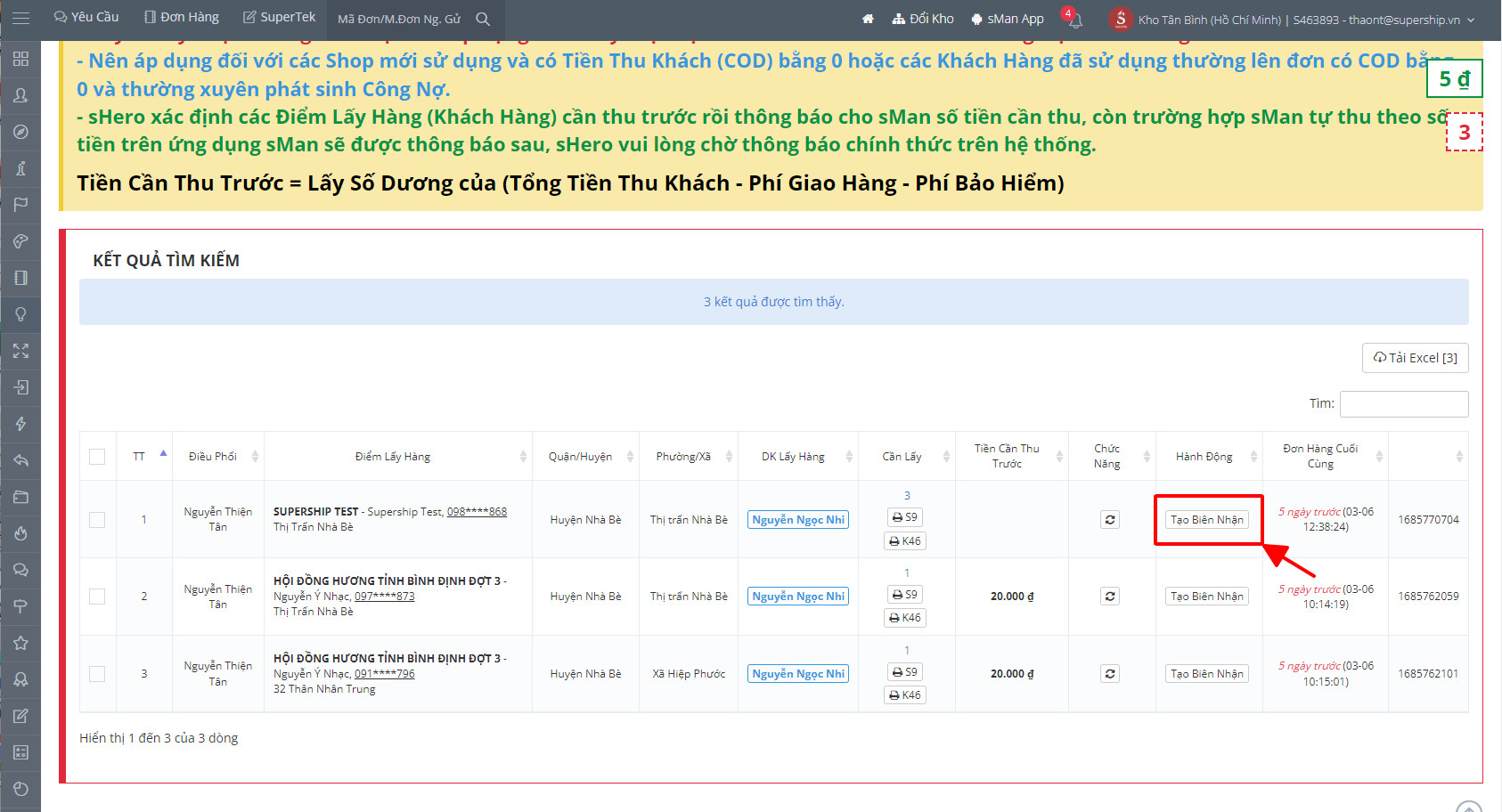Click the order number 1685762059
The image size is (1502, 812).
[x=1428, y=597]
